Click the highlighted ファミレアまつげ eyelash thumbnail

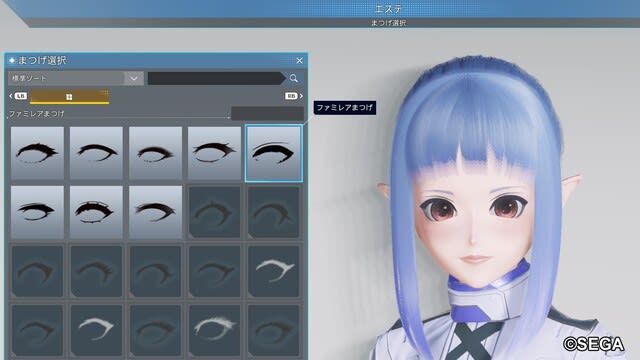point(273,153)
